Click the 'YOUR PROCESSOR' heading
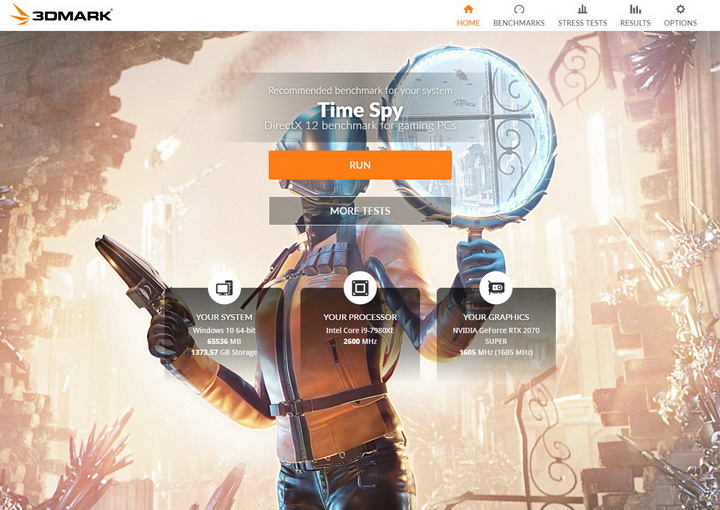The height and width of the screenshot is (510, 720). tap(360, 317)
